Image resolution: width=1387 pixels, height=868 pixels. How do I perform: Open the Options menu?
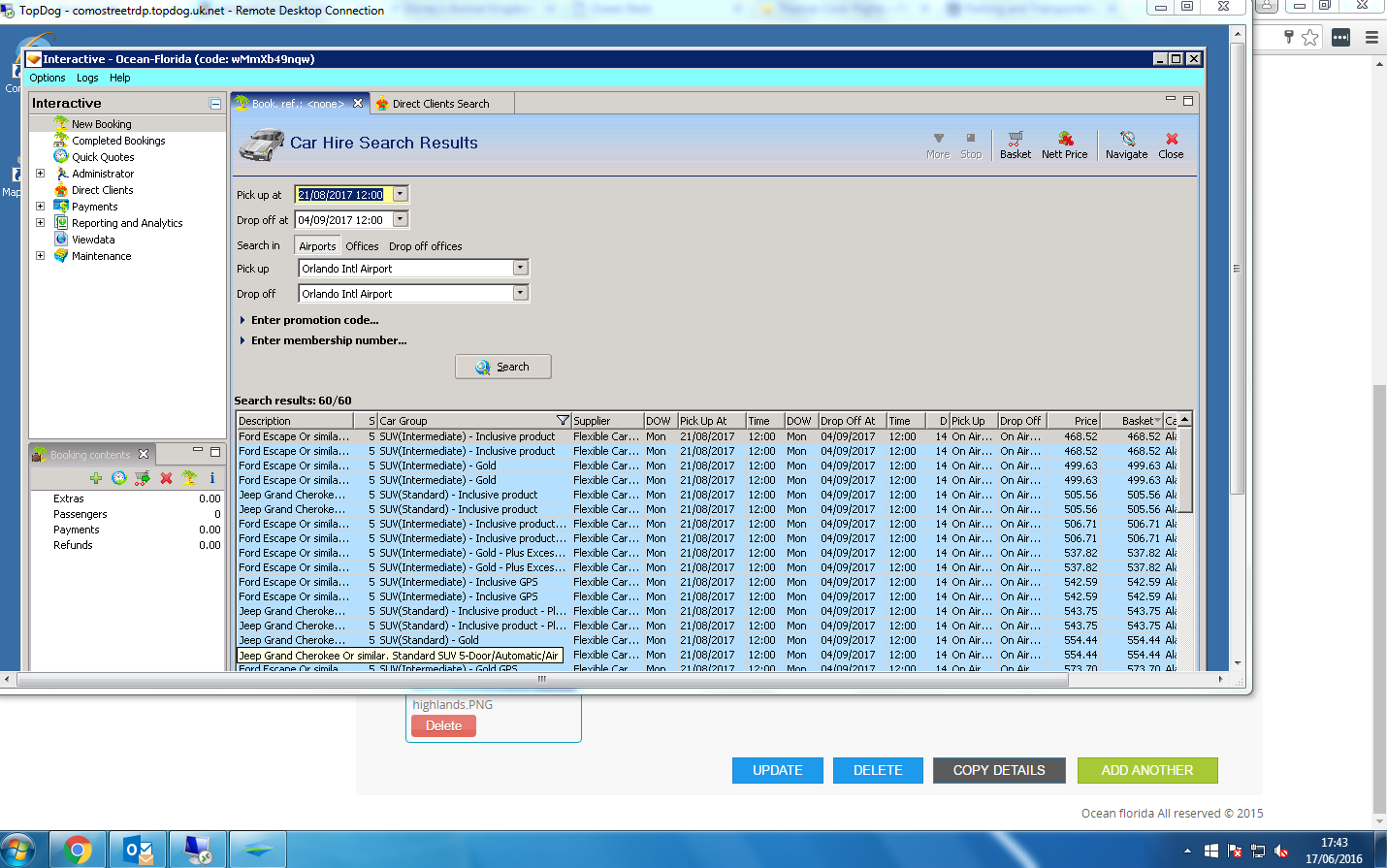tap(47, 78)
